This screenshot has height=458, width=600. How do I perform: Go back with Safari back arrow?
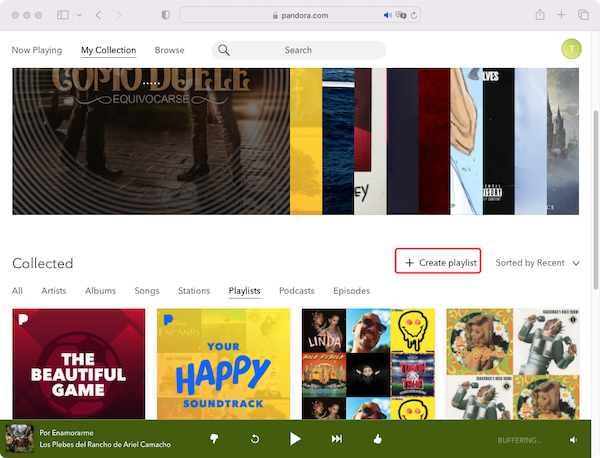[98, 15]
